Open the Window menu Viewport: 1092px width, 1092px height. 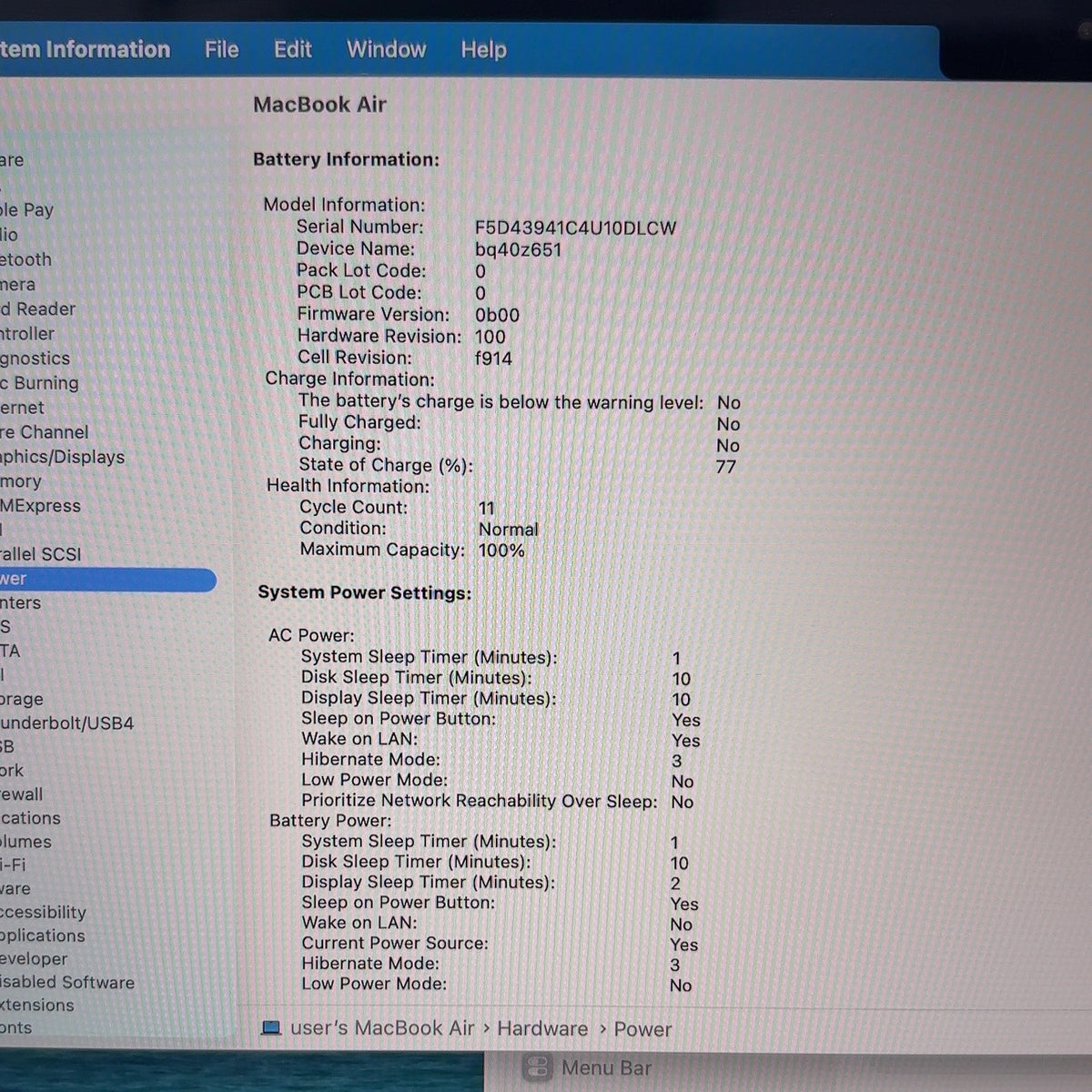[387, 49]
